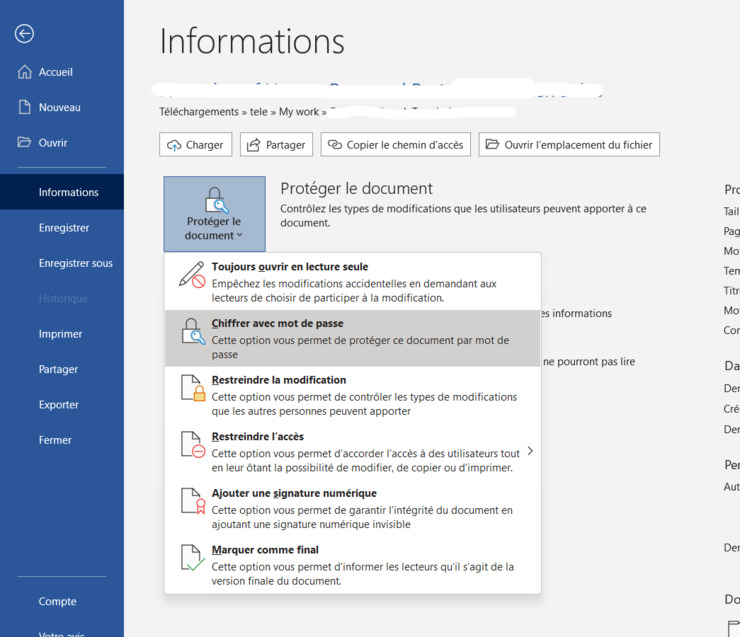Click Copier le chemin d'accès button
The width and height of the screenshot is (740, 637).
pyautogui.click(x=395, y=144)
